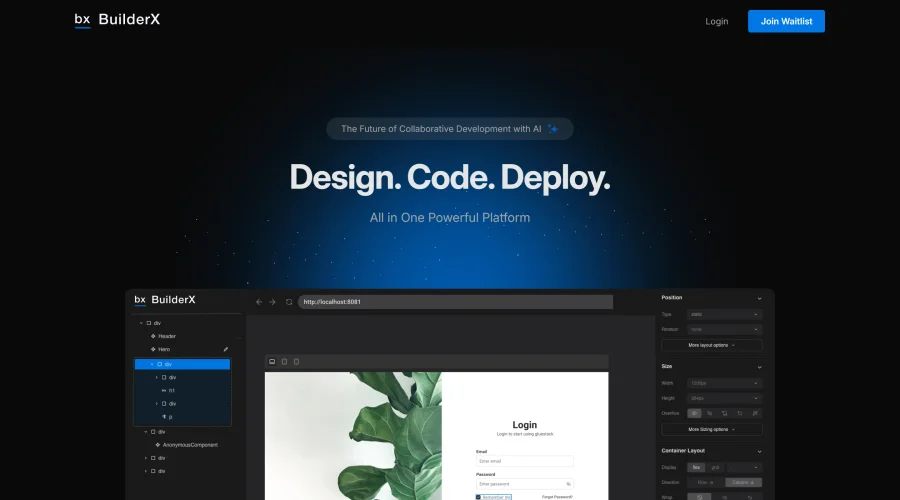Collapse the div containing AnonymousComponent
The width and height of the screenshot is (900, 500).
[146, 432]
